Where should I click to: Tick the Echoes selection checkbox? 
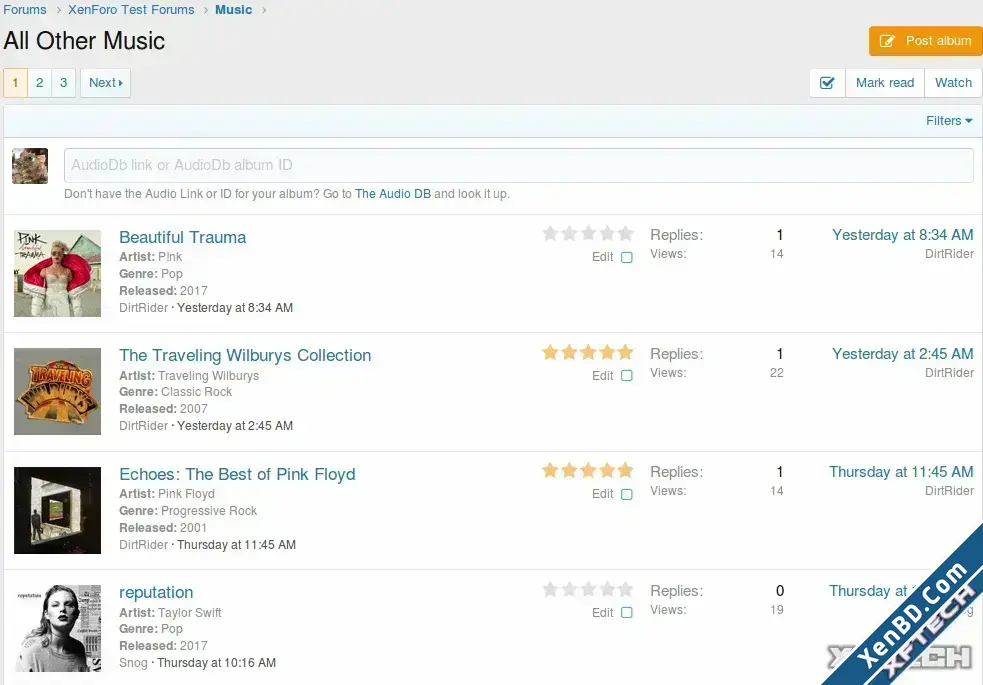tap(626, 494)
